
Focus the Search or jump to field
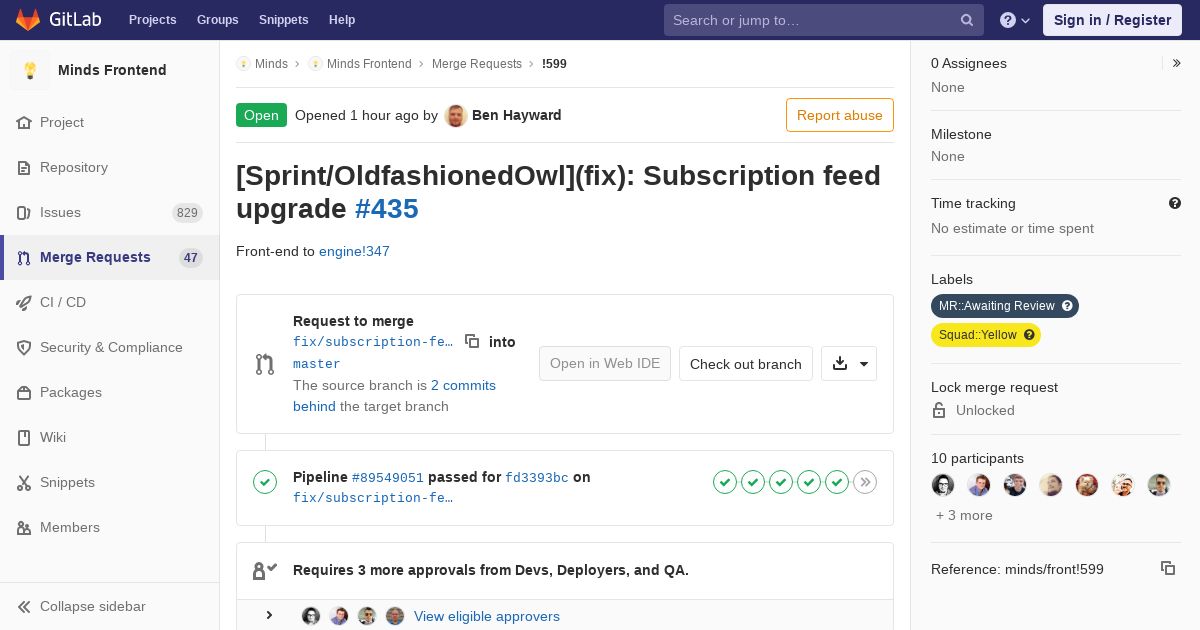tap(824, 20)
